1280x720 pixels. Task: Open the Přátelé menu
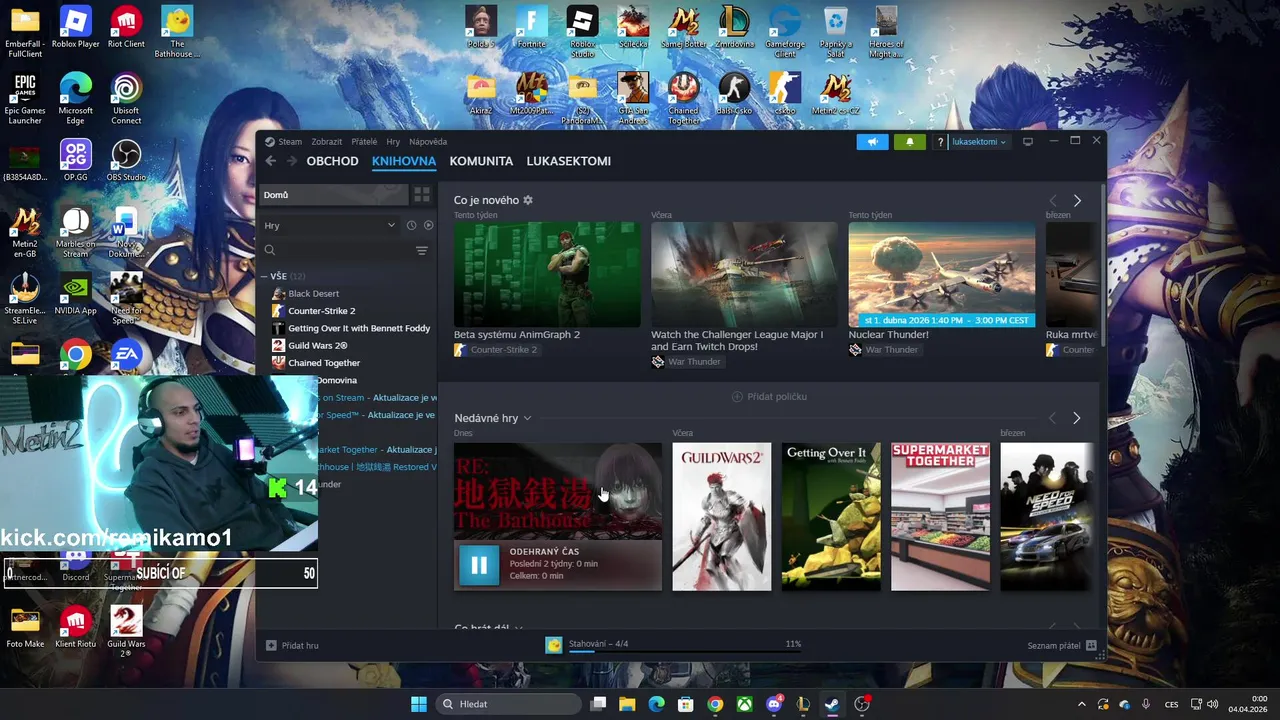(x=364, y=142)
